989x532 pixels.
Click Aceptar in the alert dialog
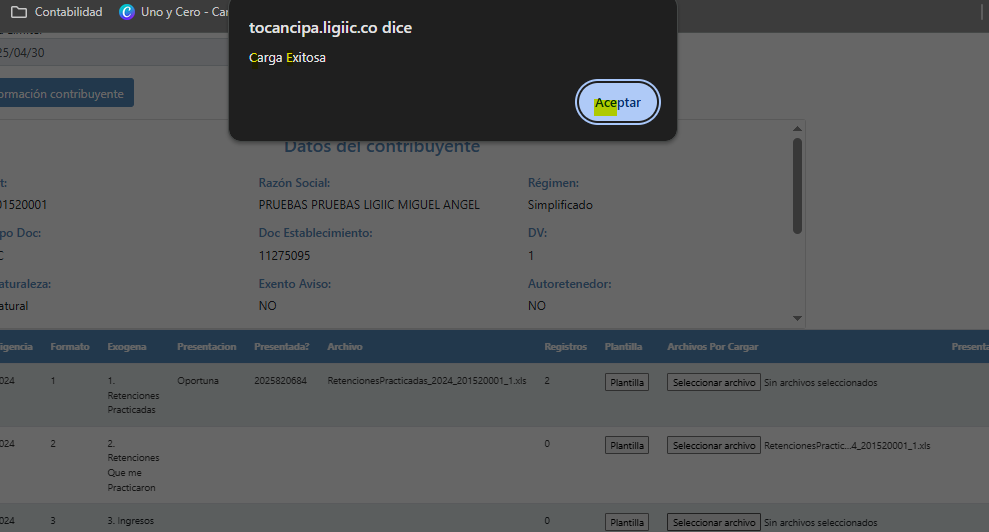coord(617,102)
